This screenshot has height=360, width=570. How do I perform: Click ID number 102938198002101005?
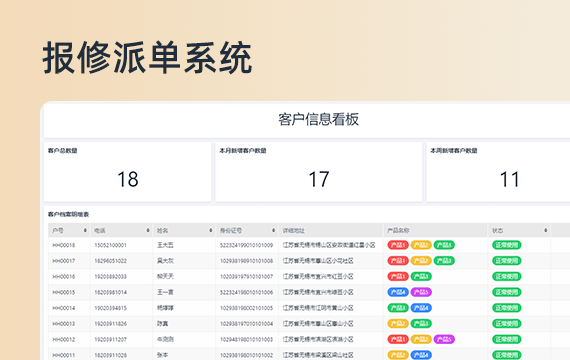246,308
